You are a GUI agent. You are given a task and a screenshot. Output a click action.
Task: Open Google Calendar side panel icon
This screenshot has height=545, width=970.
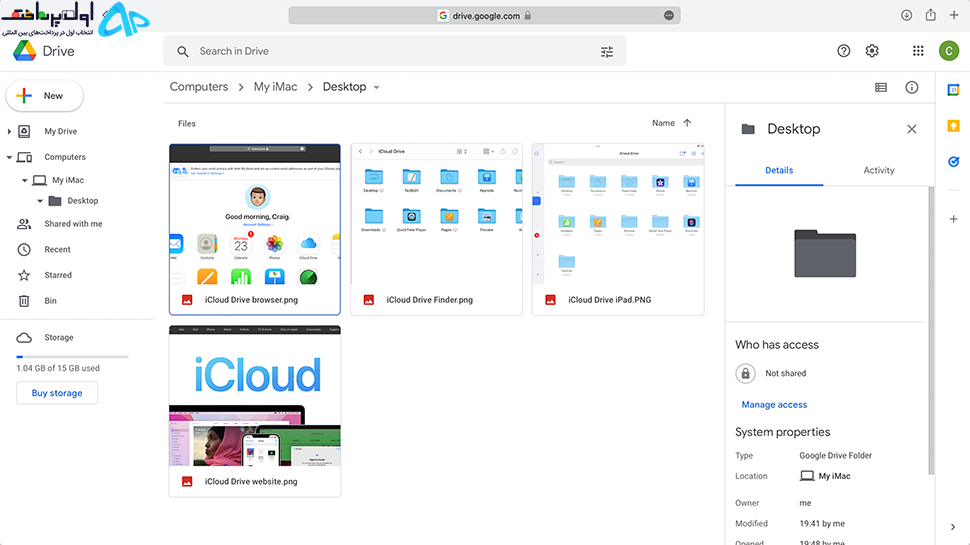point(953,90)
